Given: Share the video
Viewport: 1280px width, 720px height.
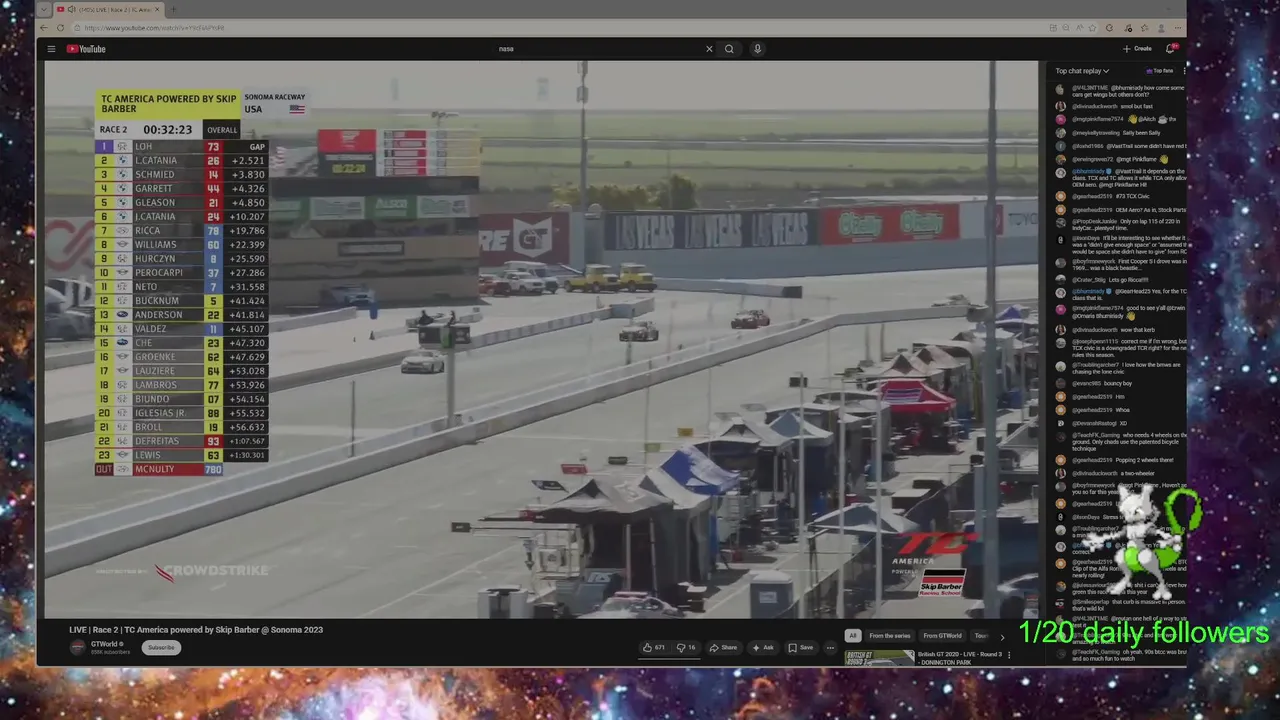Looking at the screenshot, I should click(723, 648).
